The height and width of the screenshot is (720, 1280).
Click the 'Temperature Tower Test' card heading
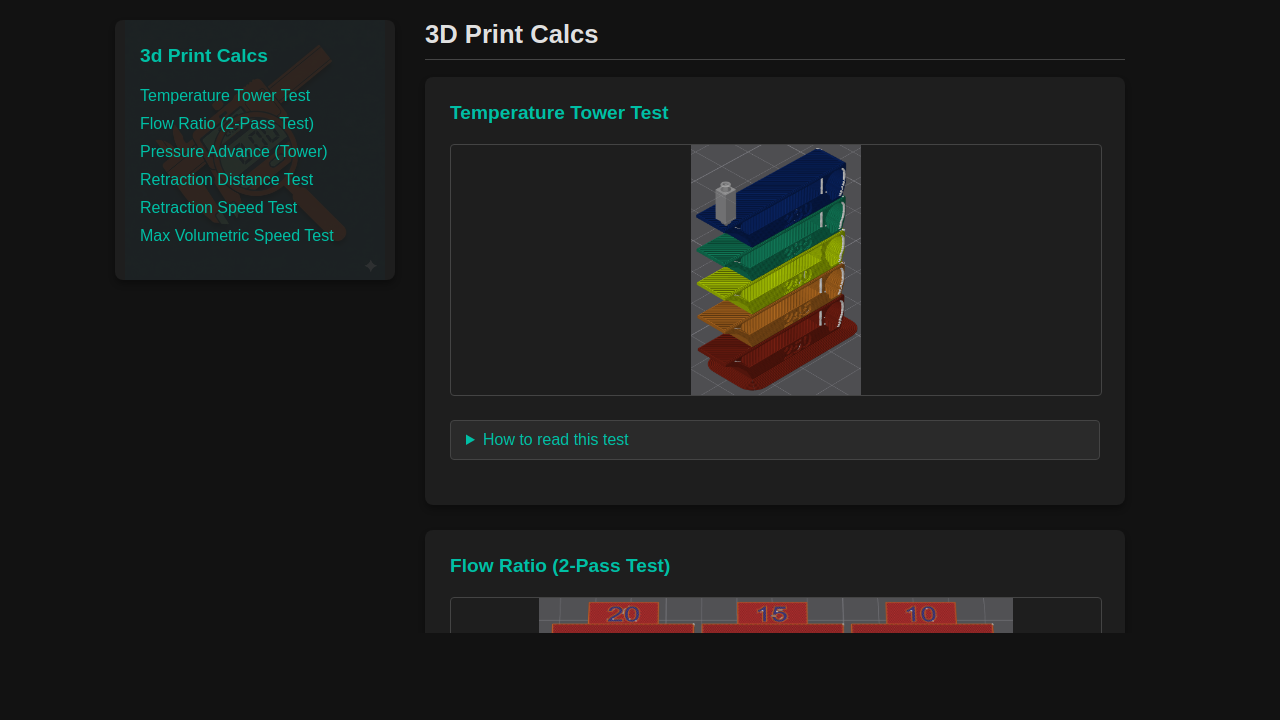pos(559,113)
